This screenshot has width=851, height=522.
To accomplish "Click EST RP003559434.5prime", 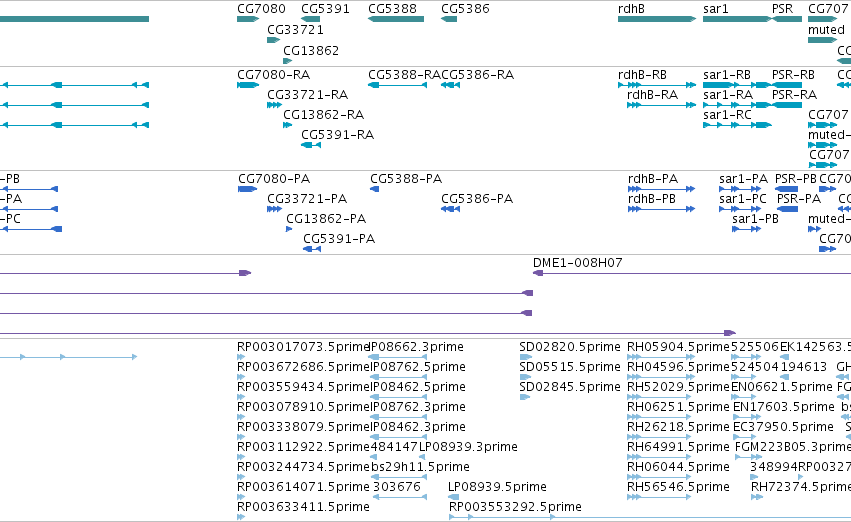I will click(x=304, y=387).
